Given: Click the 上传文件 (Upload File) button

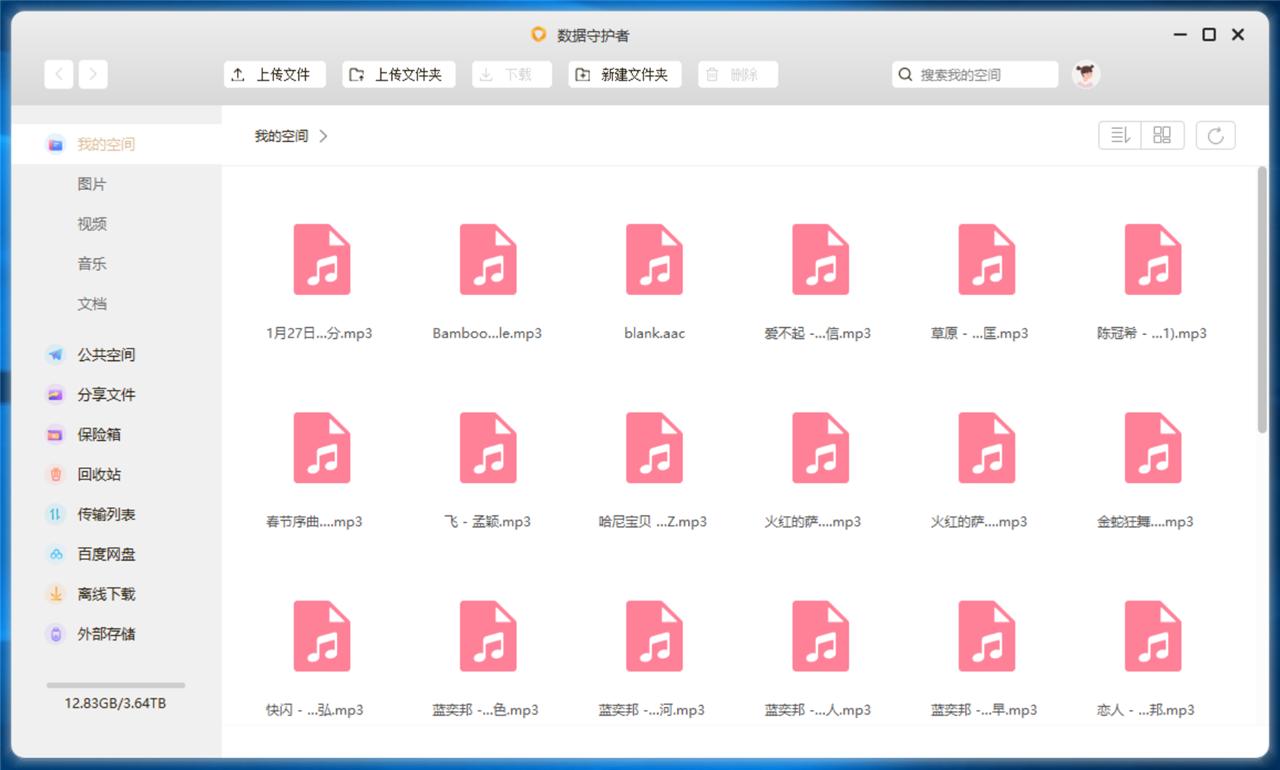Looking at the screenshot, I should point(274,73).
